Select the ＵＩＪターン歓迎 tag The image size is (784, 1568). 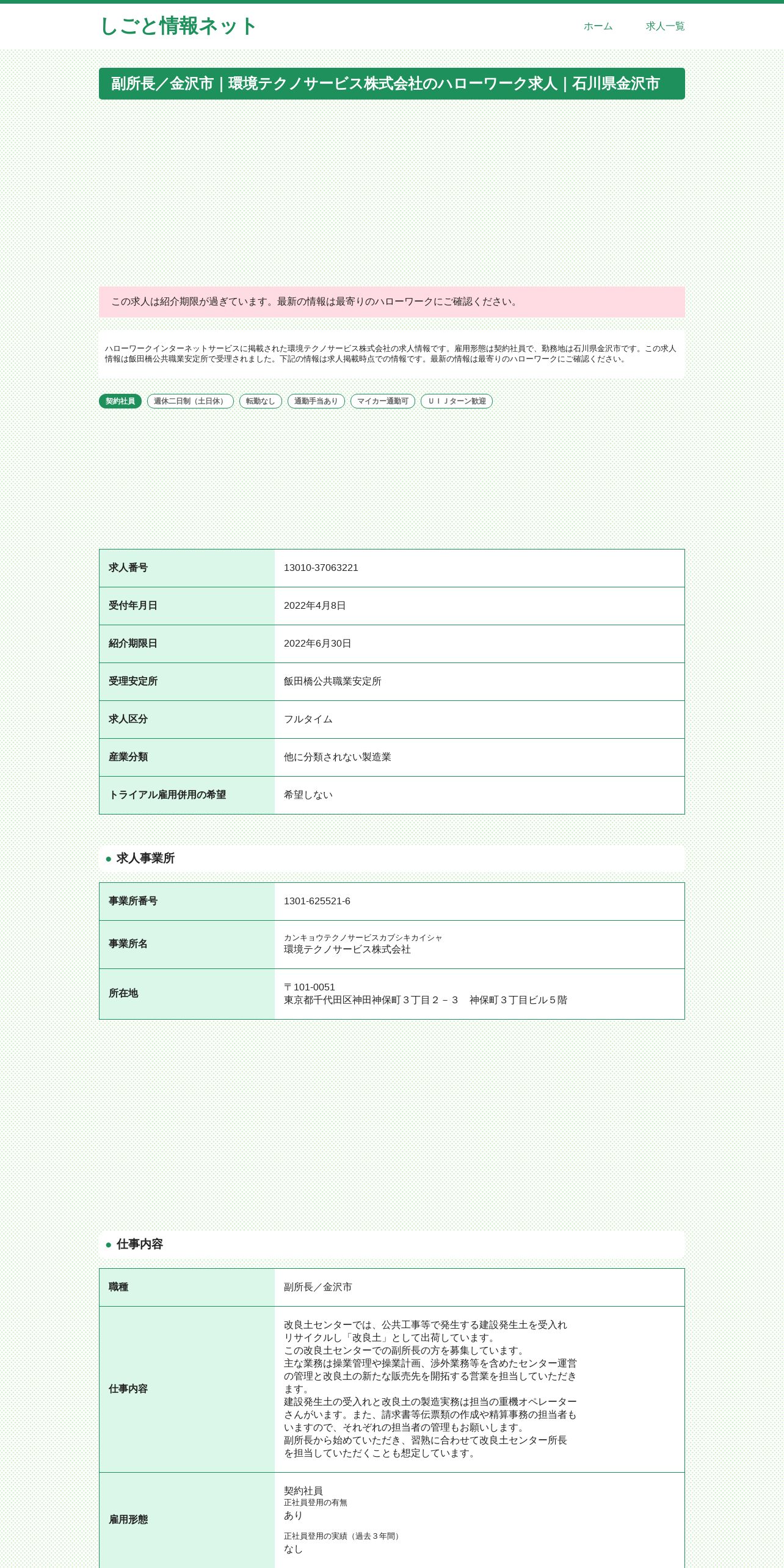tap(457, 401)
